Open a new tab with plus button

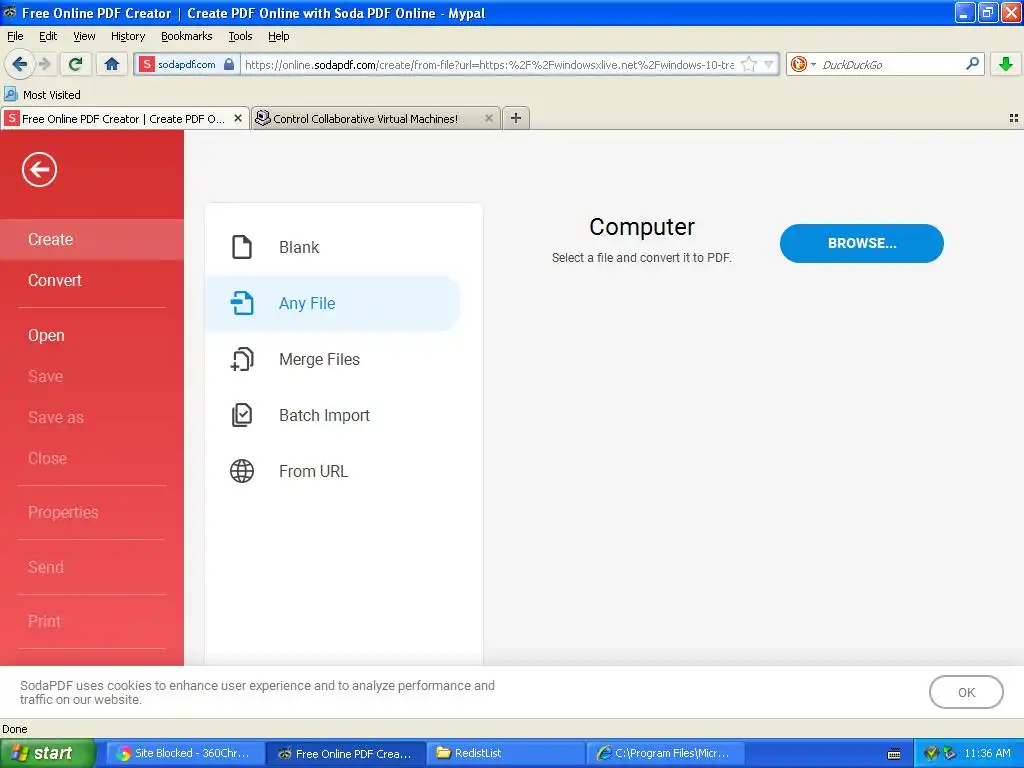click(516, 118)
